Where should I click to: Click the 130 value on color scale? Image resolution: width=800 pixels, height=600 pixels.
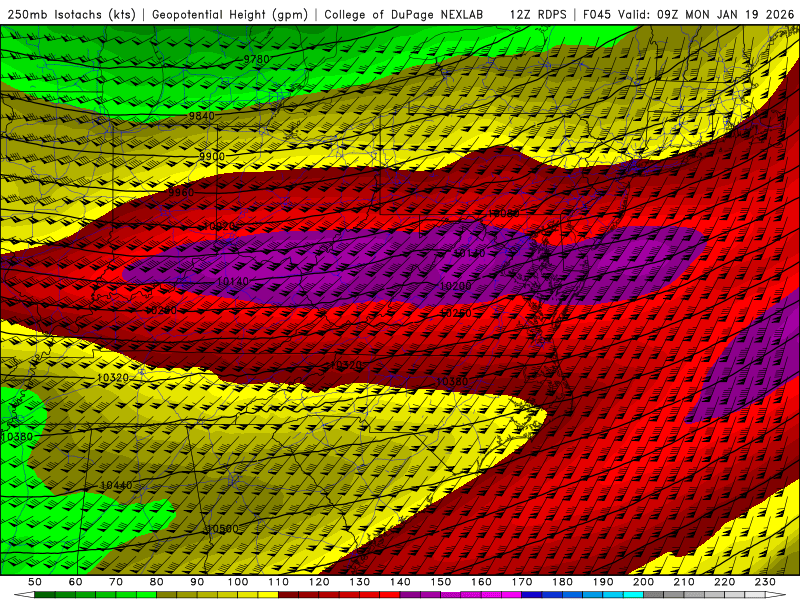click(360, 582)
